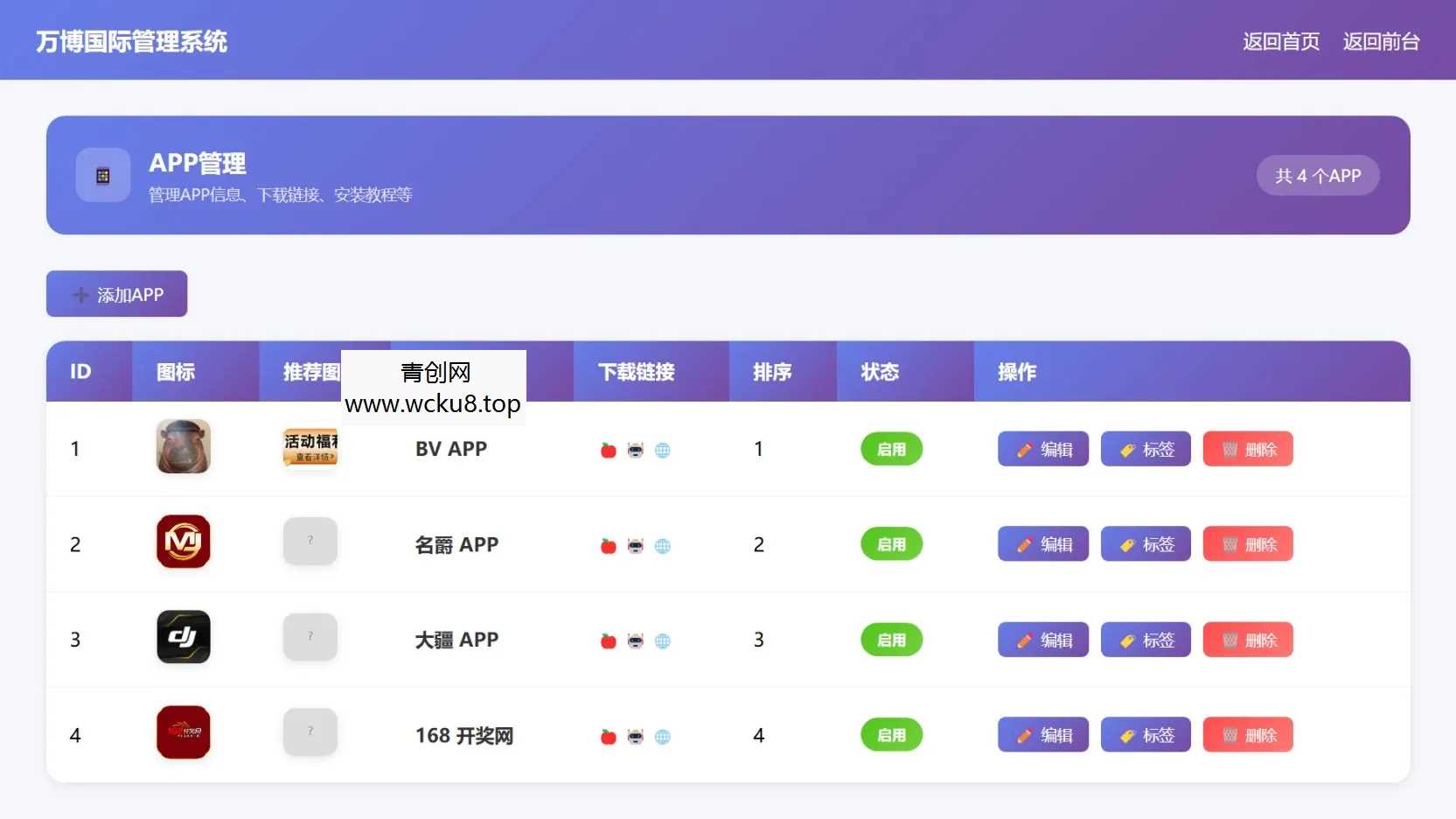Click the Android robot icon for BV APP
The image size is (1456, 819).
click(x=636, y=450)
